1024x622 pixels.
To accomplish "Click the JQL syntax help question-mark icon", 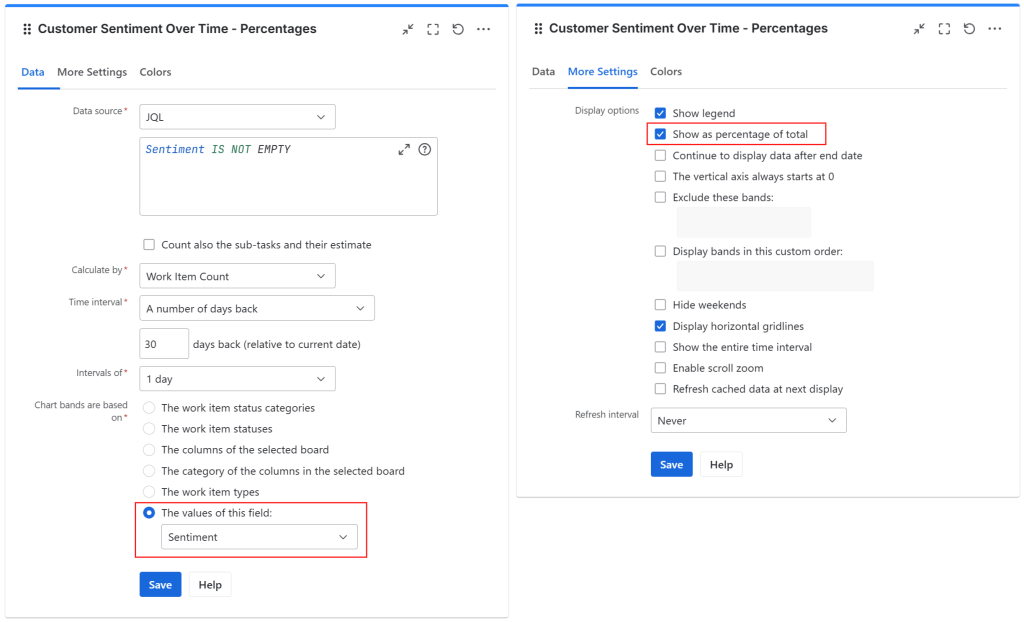I will [x=424, y=150].
